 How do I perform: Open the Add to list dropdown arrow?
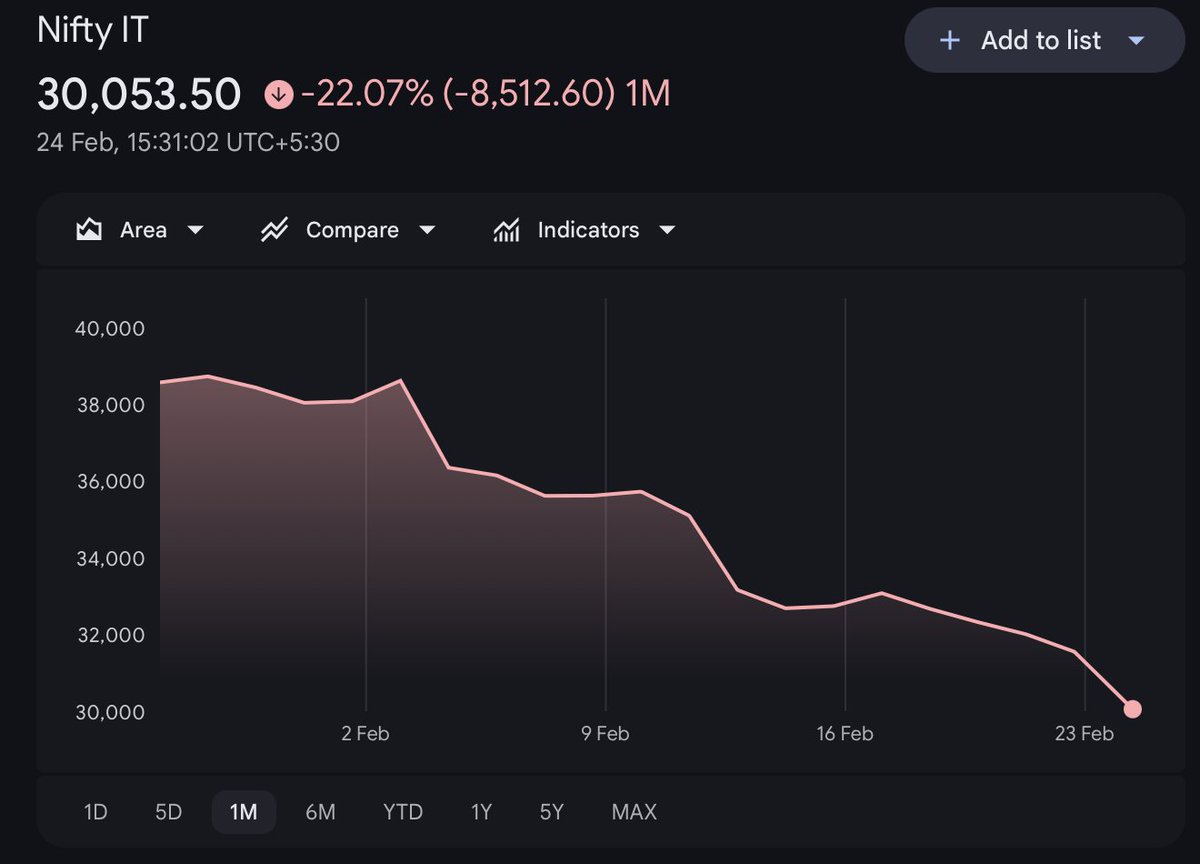coord(1135,41)
